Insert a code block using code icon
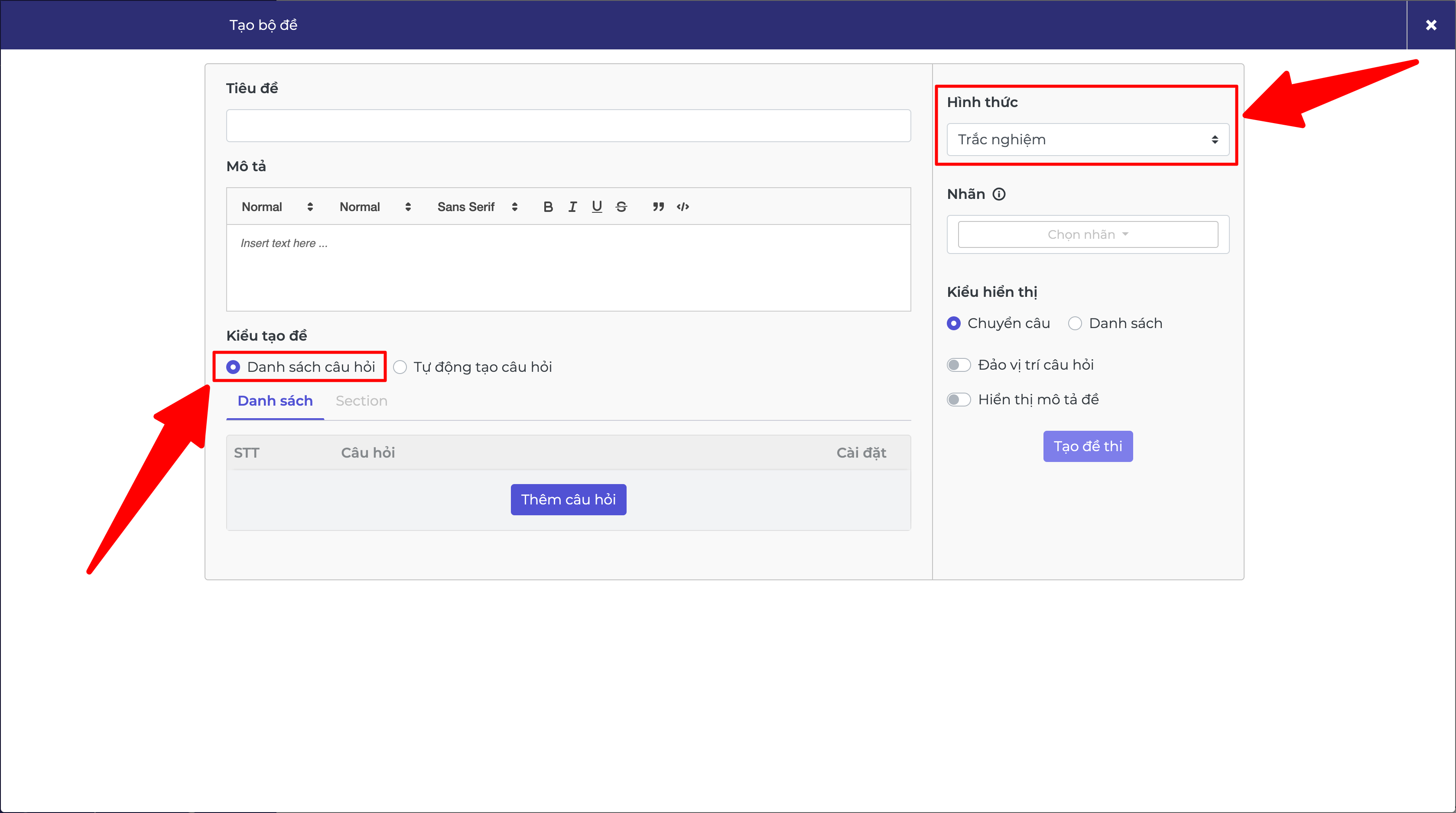The width and height of the screenshot is (1456, 813). 683,207
